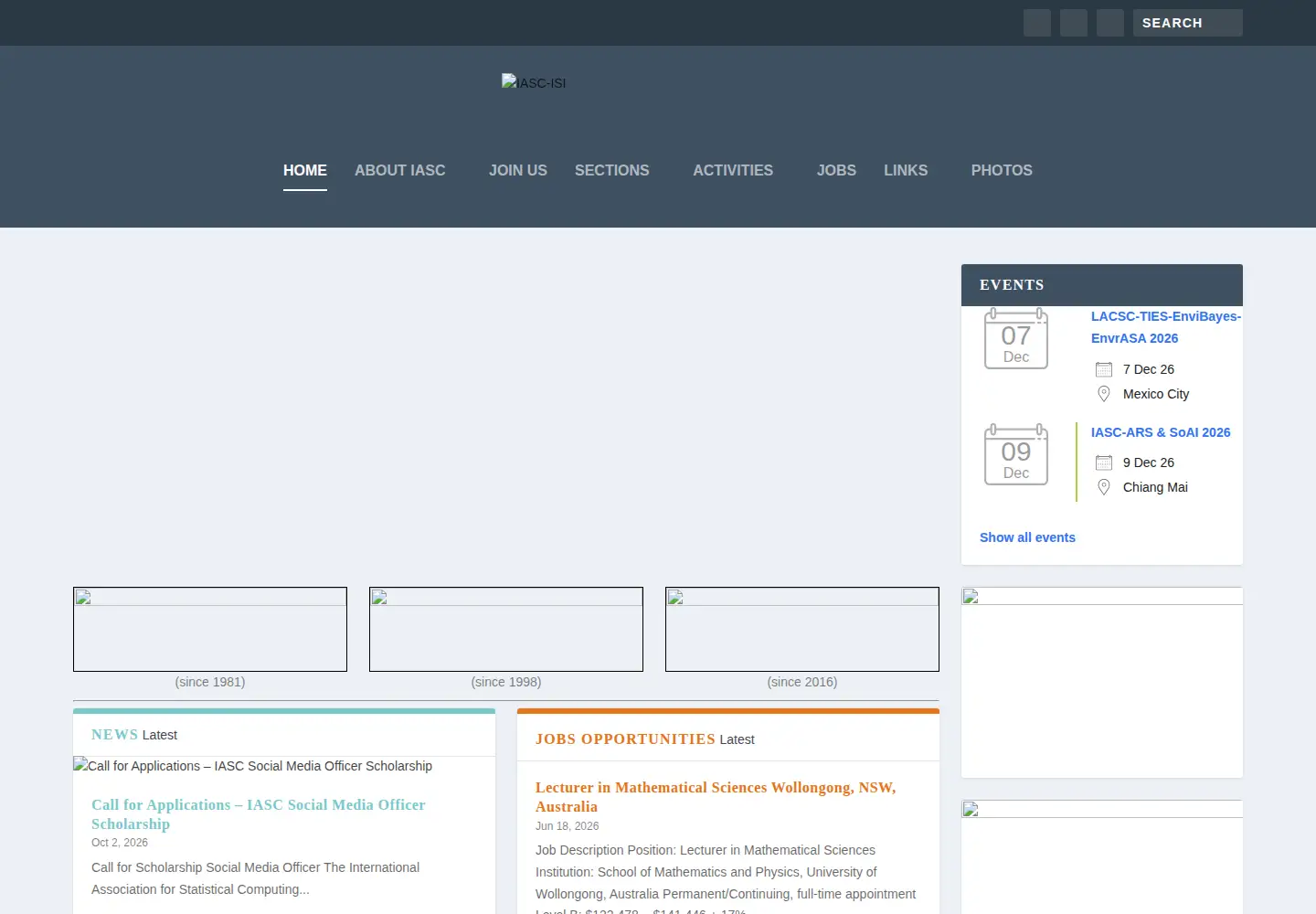Click the IASC-ISI logo image
1316x914 pixels.
(534, 82)
